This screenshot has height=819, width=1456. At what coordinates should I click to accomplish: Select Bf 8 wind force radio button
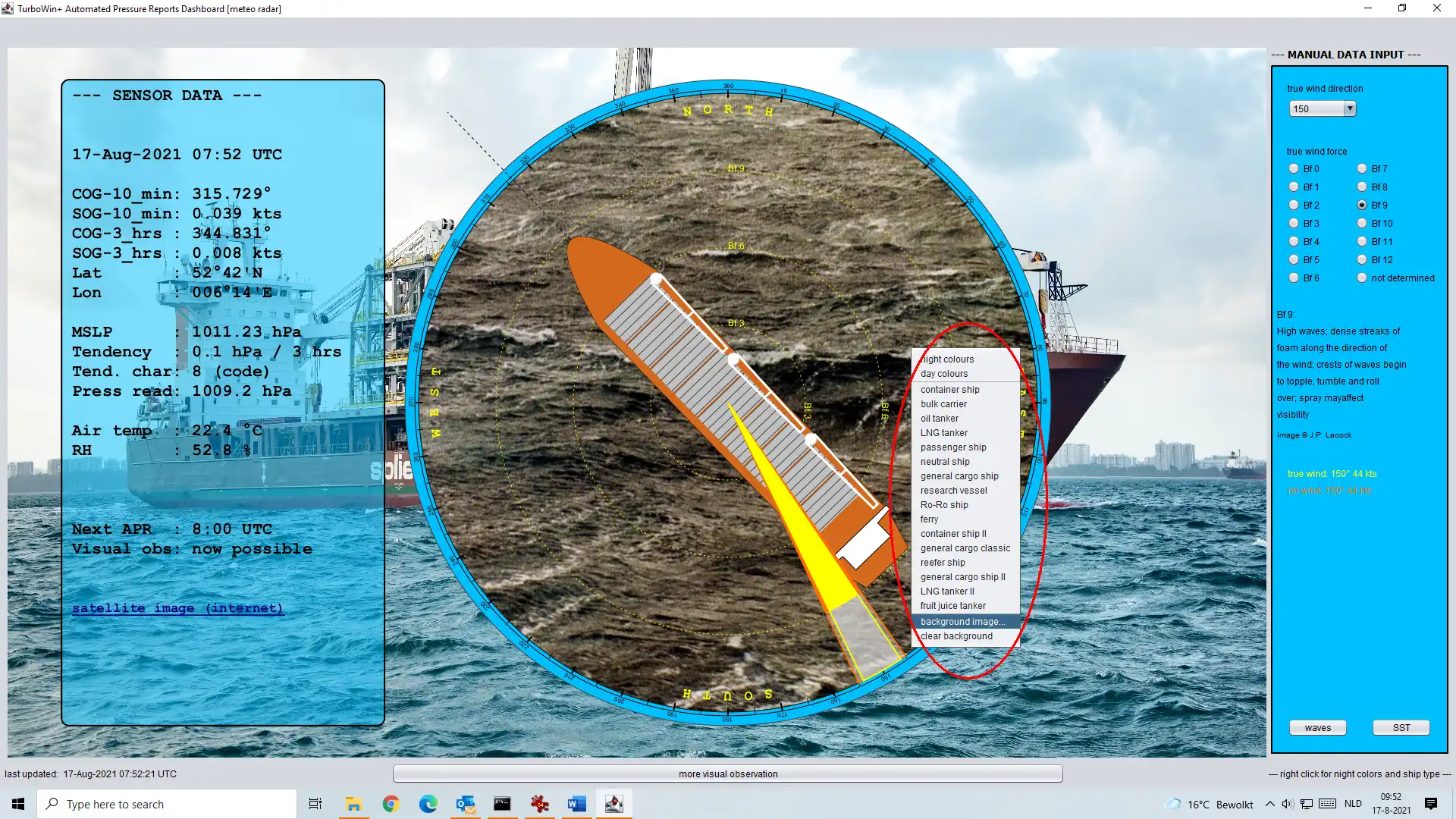point(1361,186)
